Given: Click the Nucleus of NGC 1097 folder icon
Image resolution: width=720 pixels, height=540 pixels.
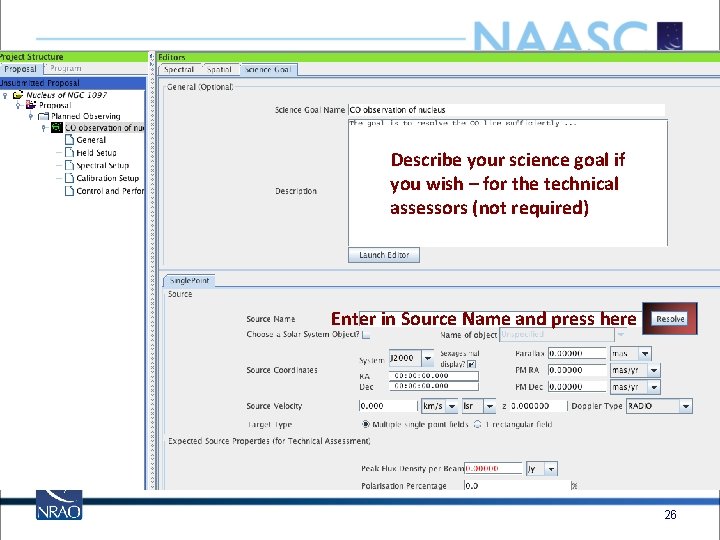Looking at the screenshot, I should tap(18, 95).
